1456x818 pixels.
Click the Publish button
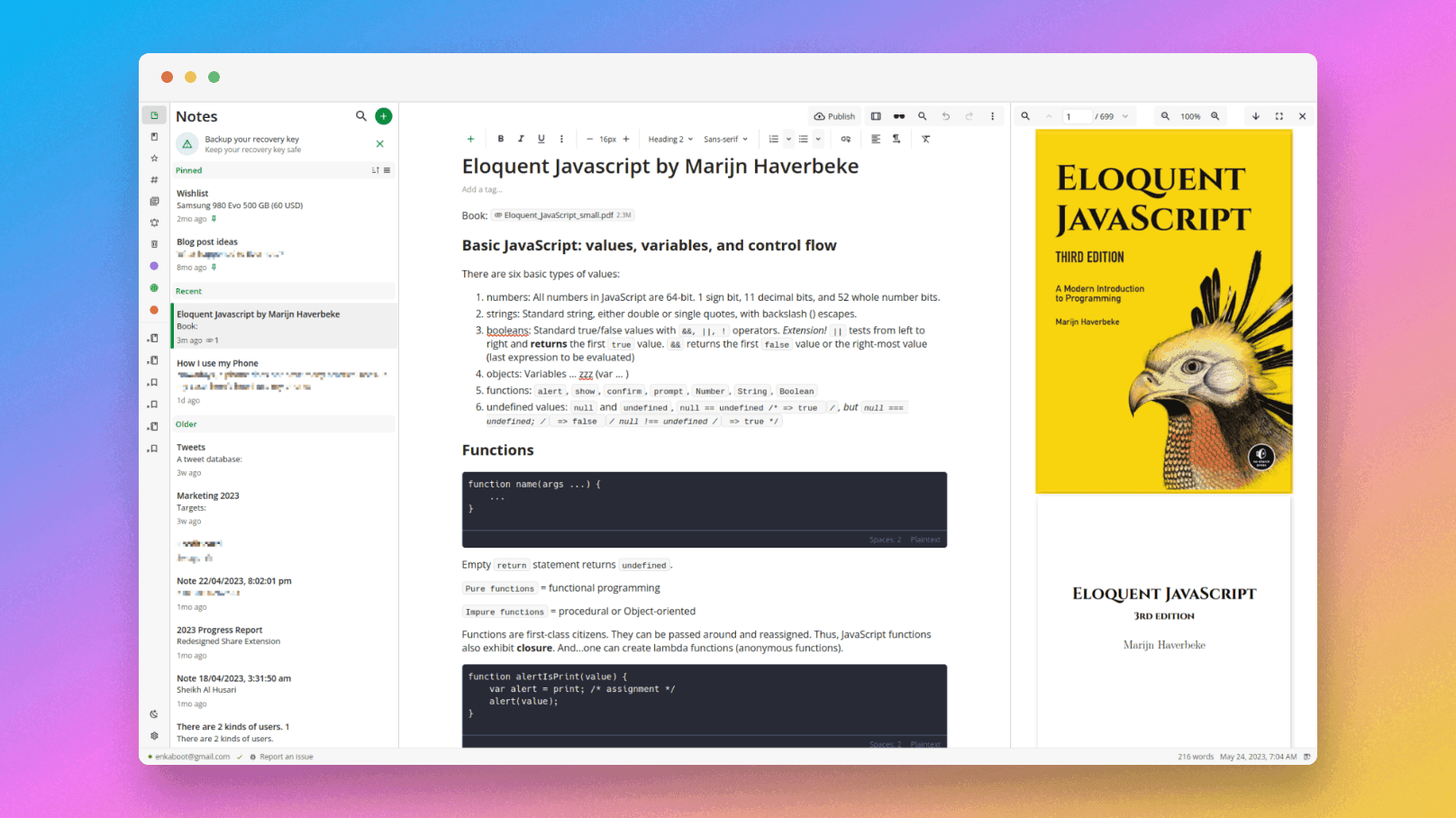(x=834, y=116)
